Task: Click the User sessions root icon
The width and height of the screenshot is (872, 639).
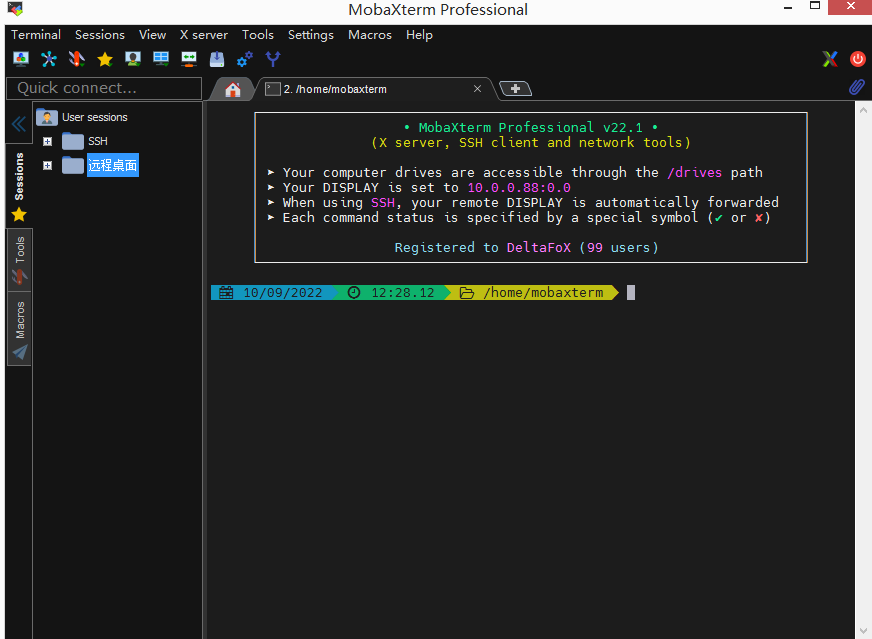Action: [x=47, y=117]
